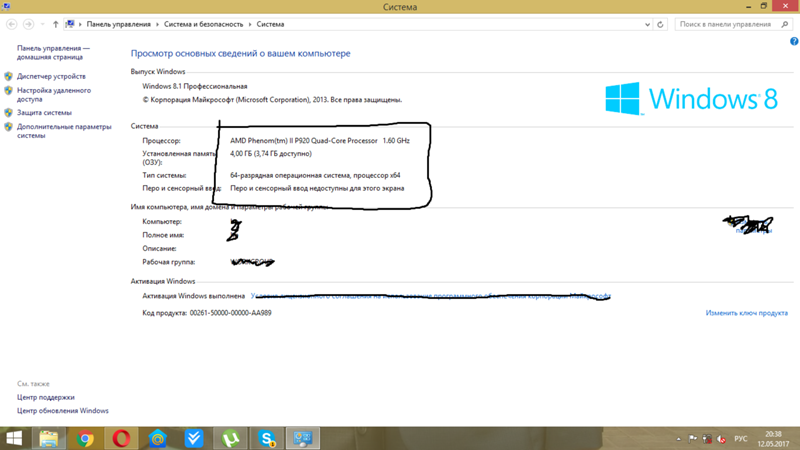Viewport: 800px width, 450px height.
Task: Click the processor value AMD Phenom II P920
Action: [319, 140]
